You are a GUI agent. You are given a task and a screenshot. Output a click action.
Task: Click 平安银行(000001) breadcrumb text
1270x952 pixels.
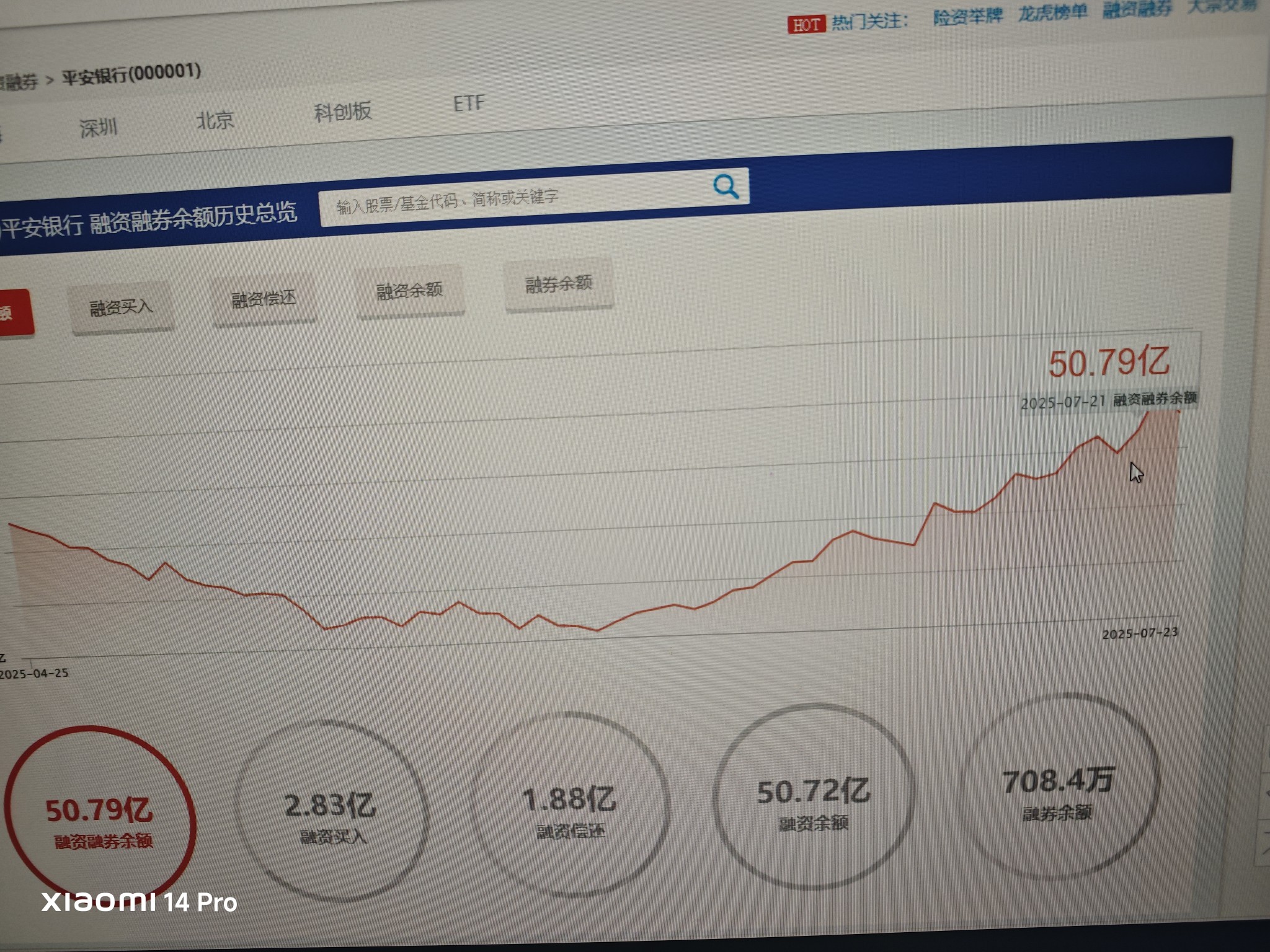point(131,74)
